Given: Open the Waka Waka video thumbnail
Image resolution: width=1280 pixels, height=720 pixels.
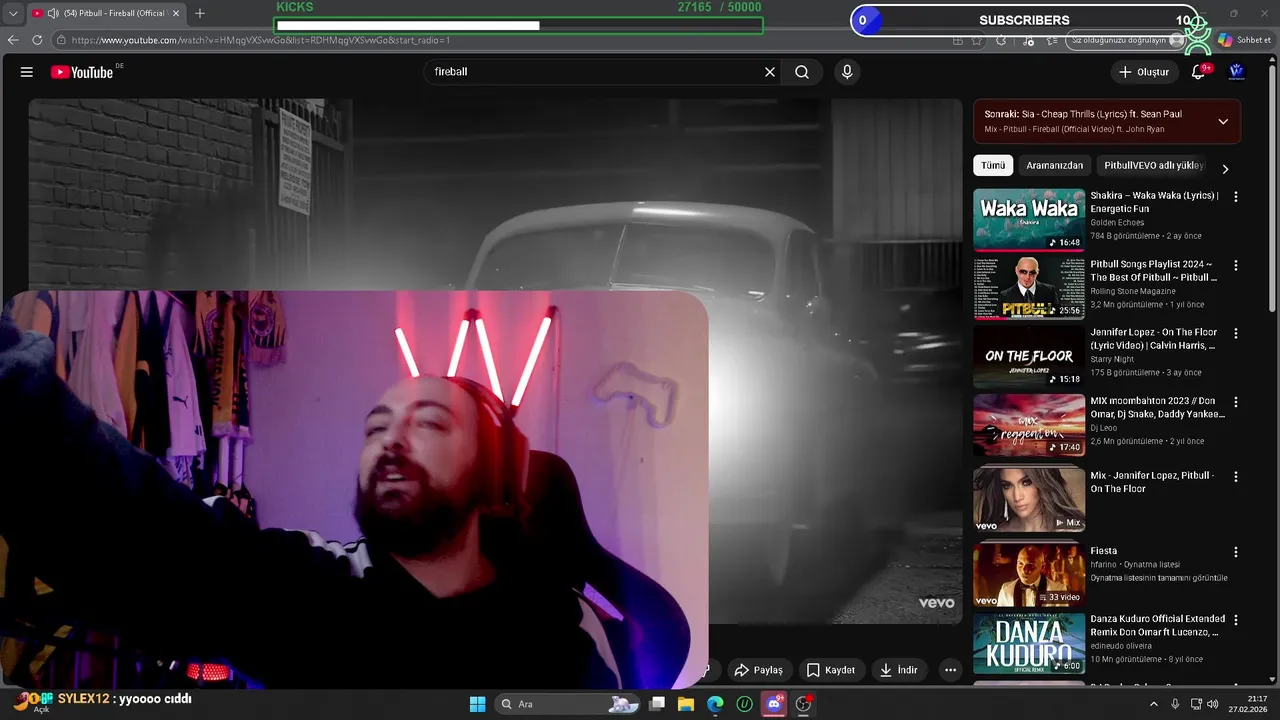Looking at the screenshot, I should point(1029,220).
